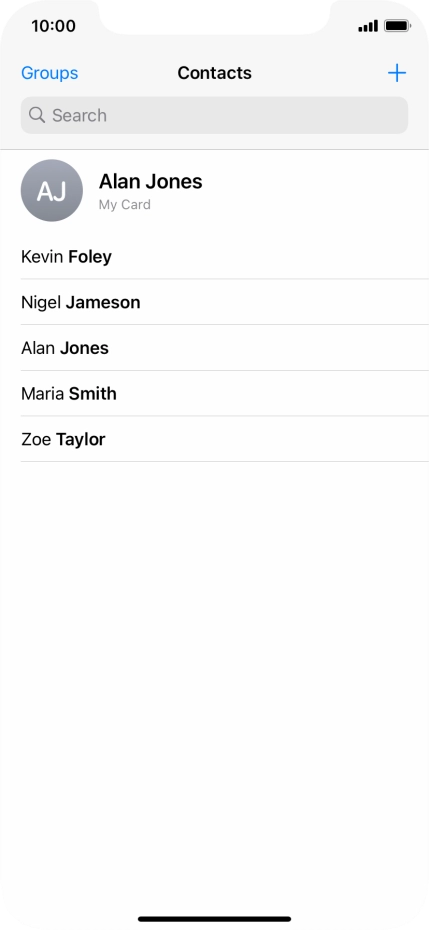Tap the 10:00 clock in status bar
This screenshot has height=930, width=429.
click(53, 26)
